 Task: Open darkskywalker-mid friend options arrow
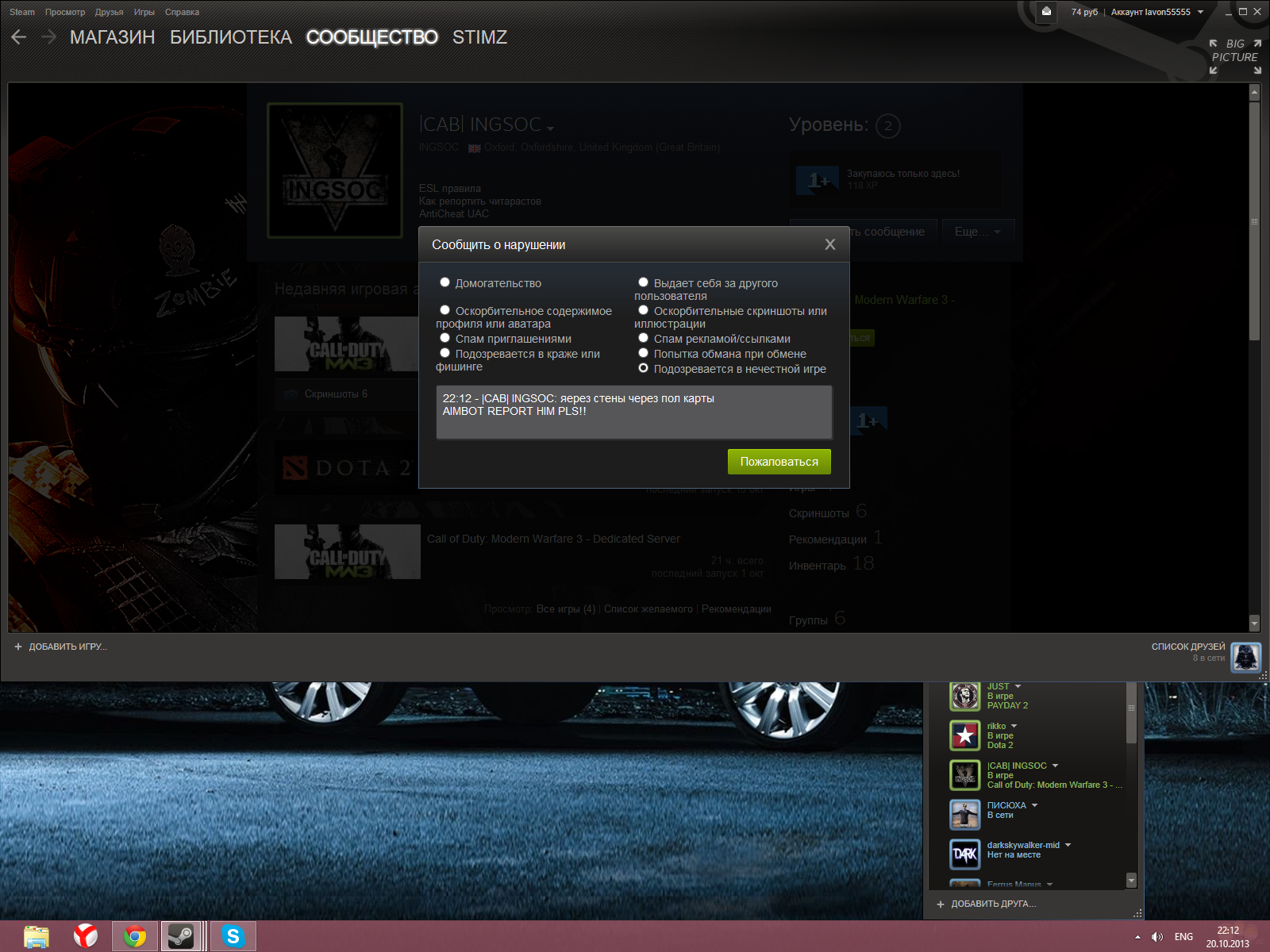pyautogui.click(x=1068, y=845)
